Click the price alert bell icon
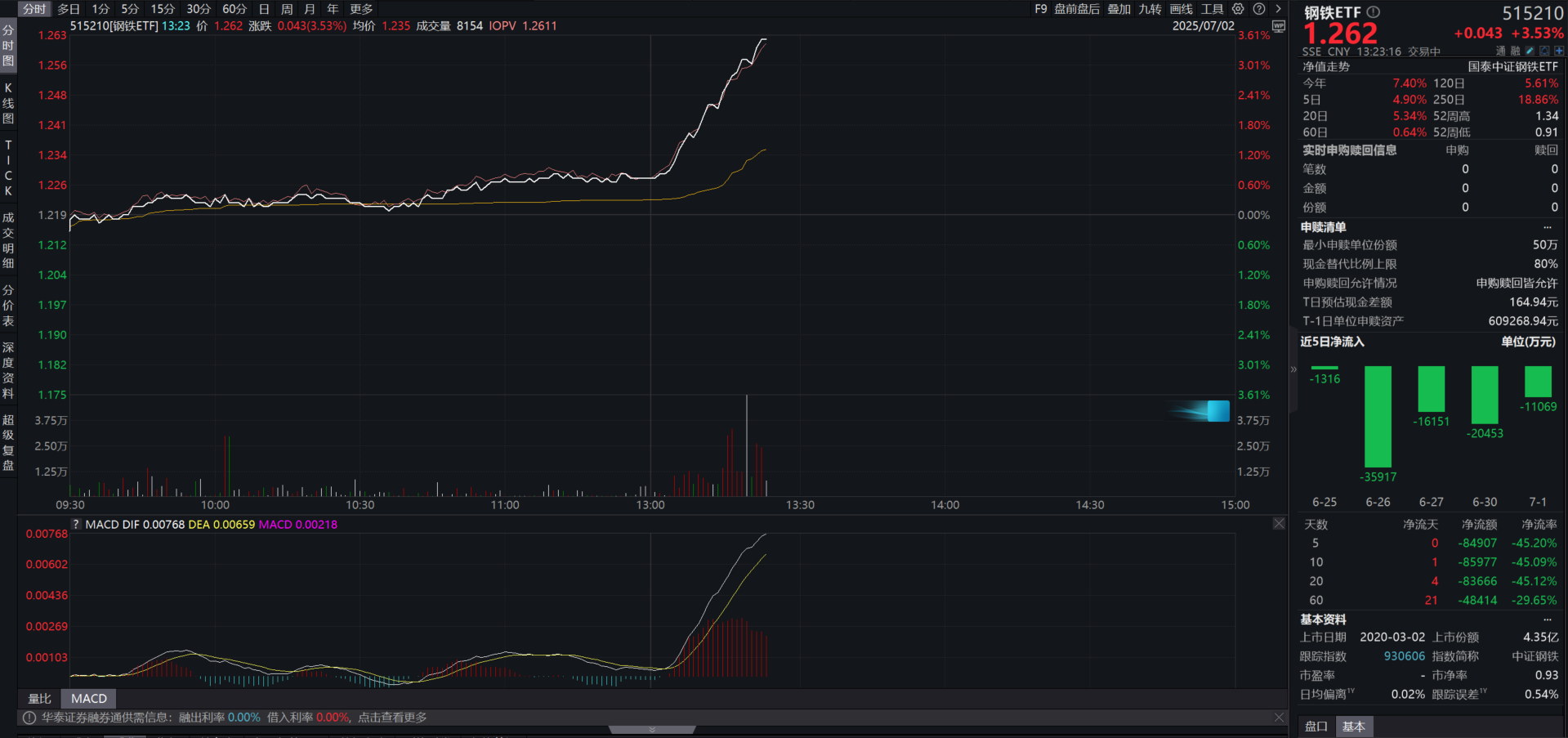This screenshot has width=1568, height=738. [x=1544, y=51]
